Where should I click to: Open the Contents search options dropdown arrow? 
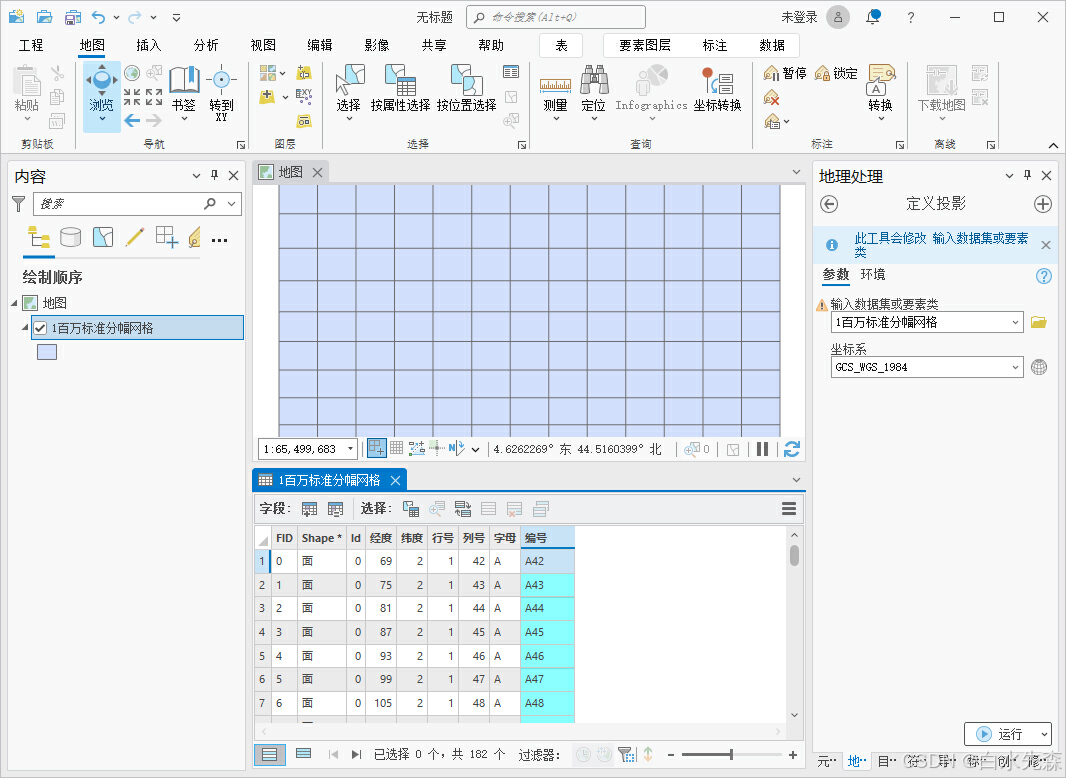(232, 203)
